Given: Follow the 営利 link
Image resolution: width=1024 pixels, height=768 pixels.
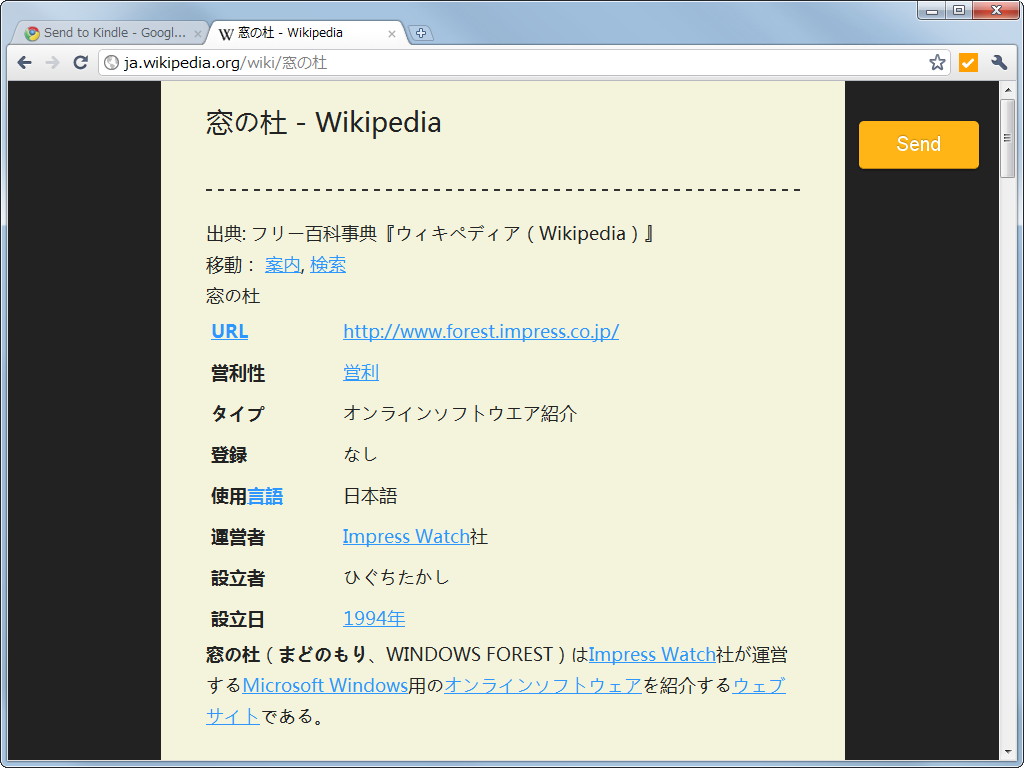Looking at the screenshot, I should (x=360, y=372).
